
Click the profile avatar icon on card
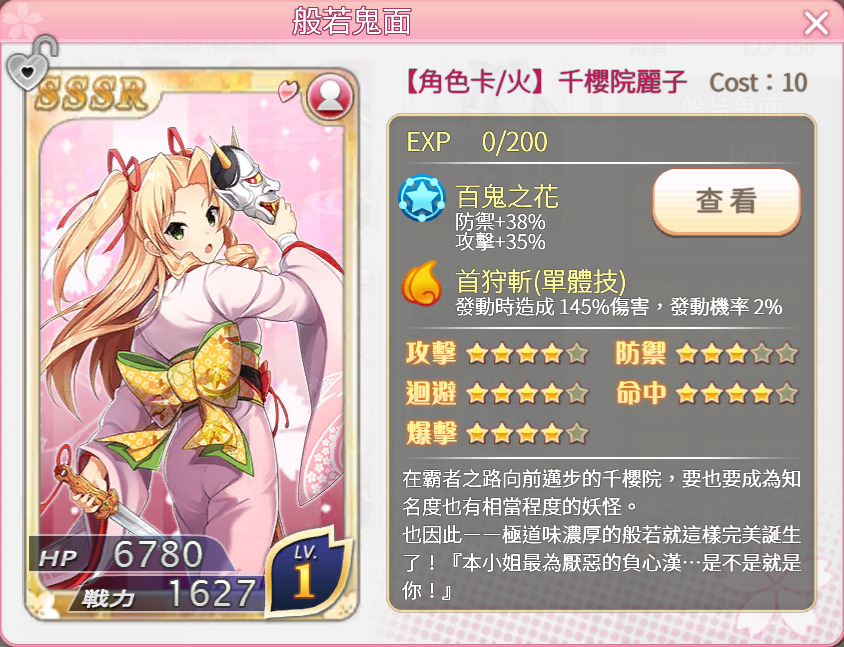pyautogui.click(x=330, y=97)
